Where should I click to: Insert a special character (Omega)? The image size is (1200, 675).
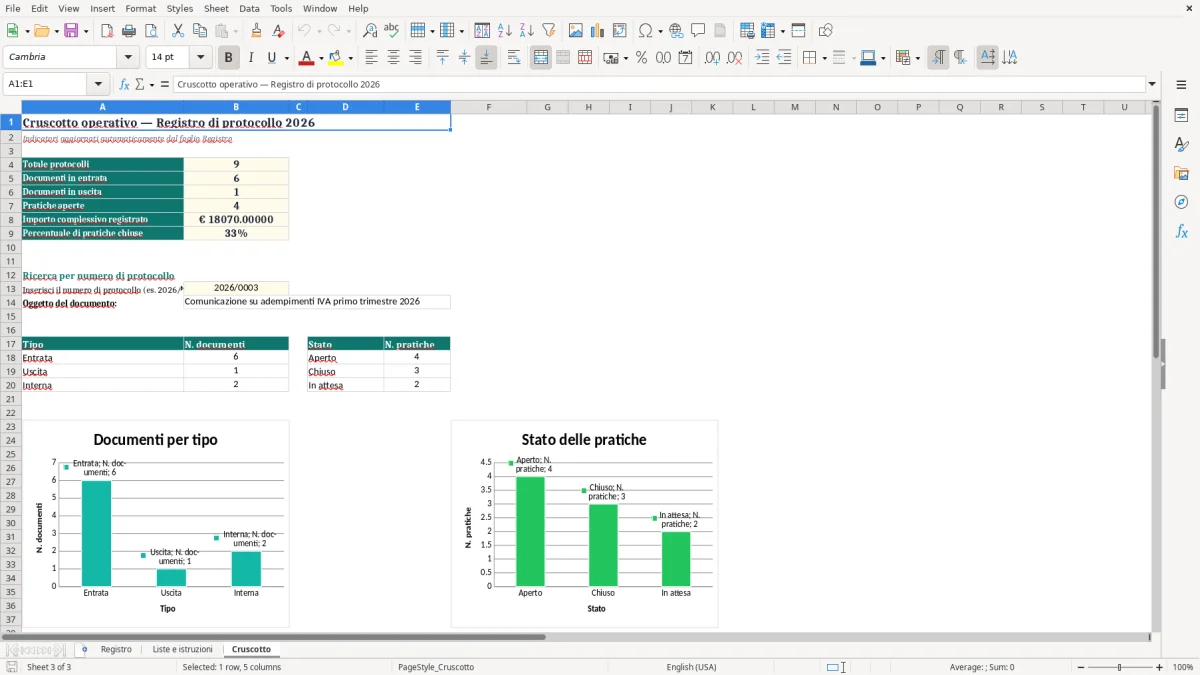click(x=646, y=31)
